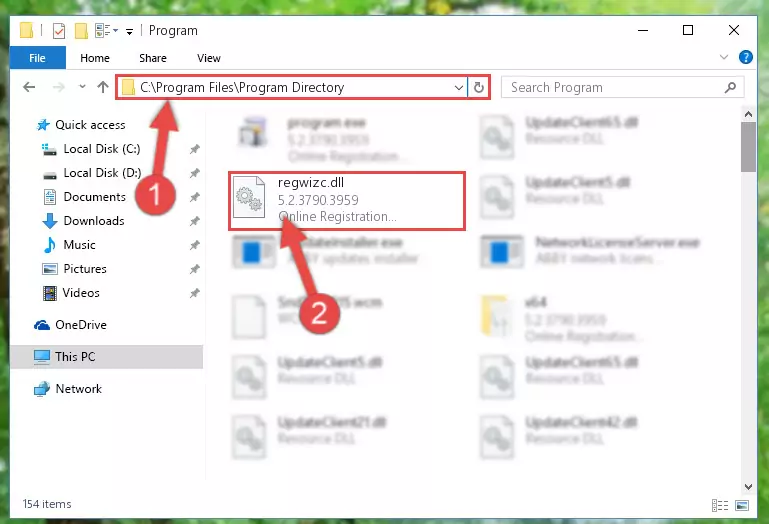Select the program.exe file
769x524 pixels.
325,139
